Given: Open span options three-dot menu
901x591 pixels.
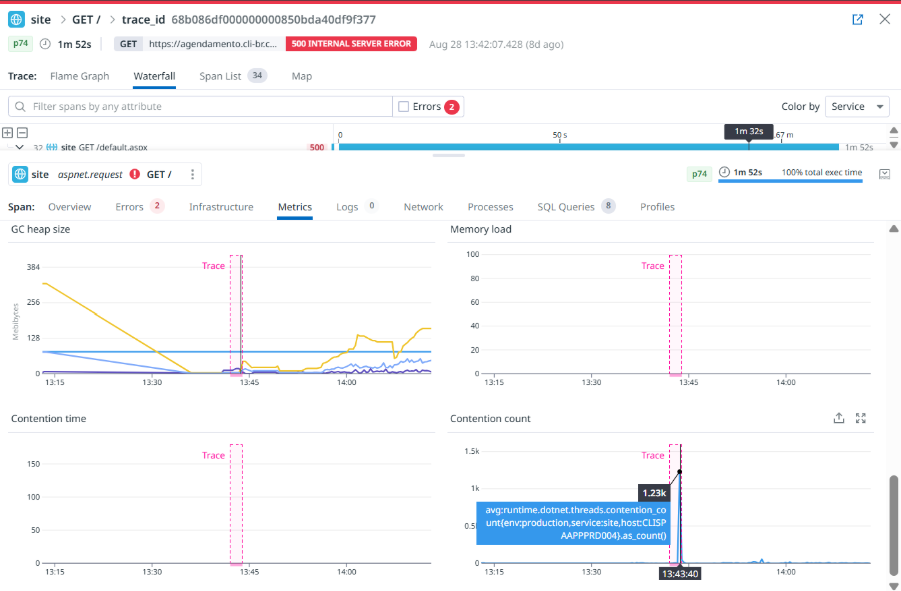Looking at the screenshot, I should click(x=191, y=174).
